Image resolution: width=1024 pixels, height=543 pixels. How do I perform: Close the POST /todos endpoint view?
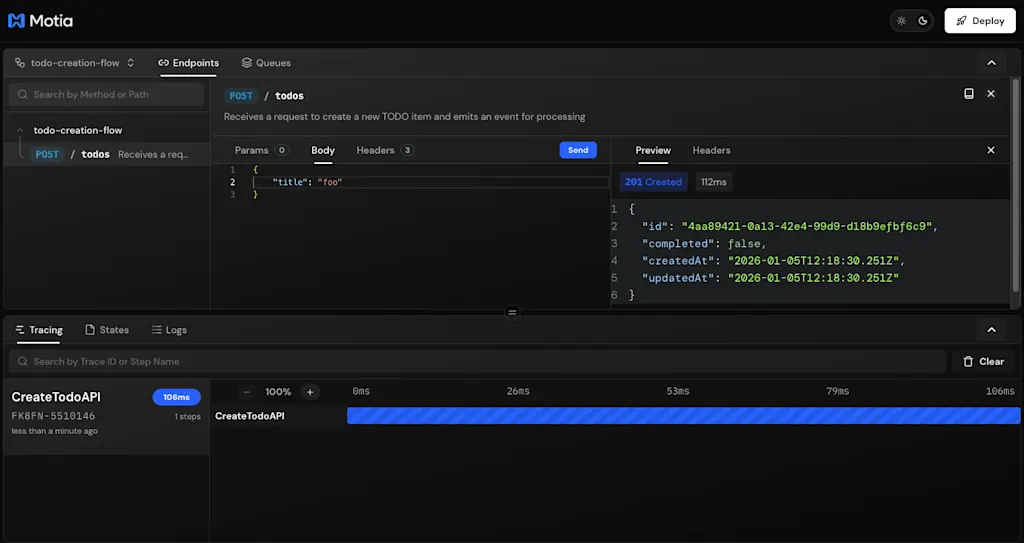point(991,94)
